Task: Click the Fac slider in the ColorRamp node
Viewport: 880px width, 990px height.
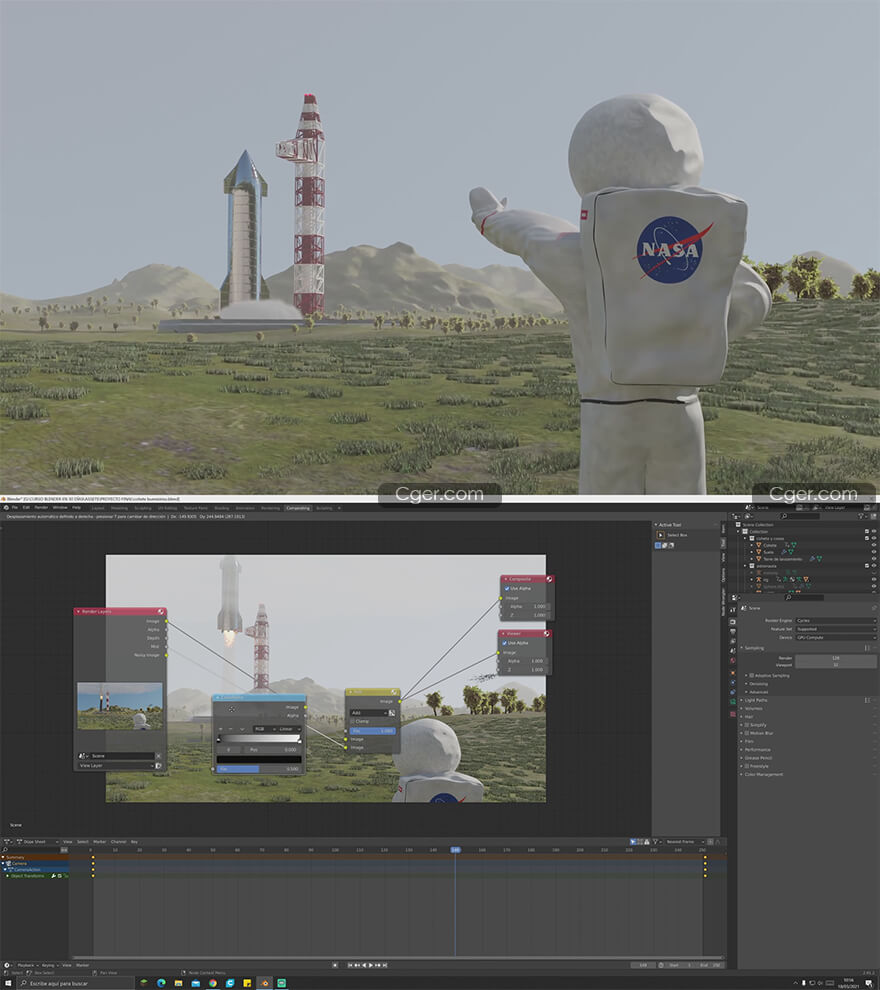Action: [x=258, y=769]
